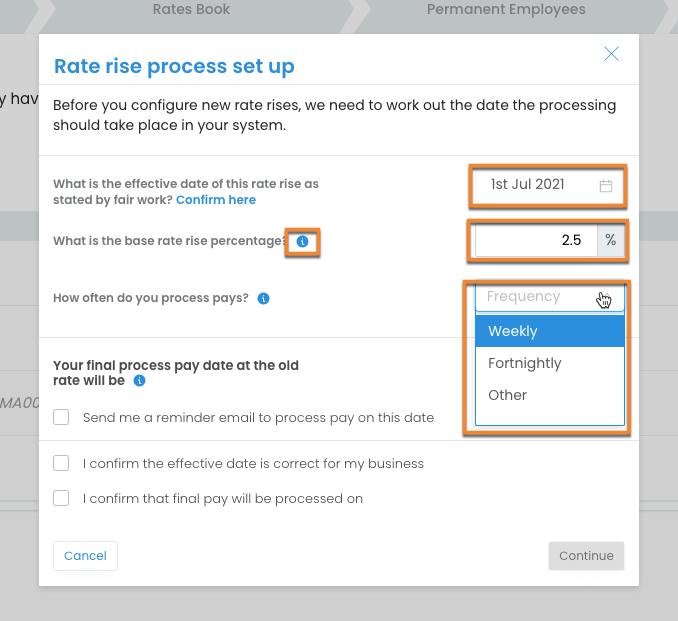Focus the base rate percentage field
This screenshot has height=621, width=678.
click(x=536, y=240)
